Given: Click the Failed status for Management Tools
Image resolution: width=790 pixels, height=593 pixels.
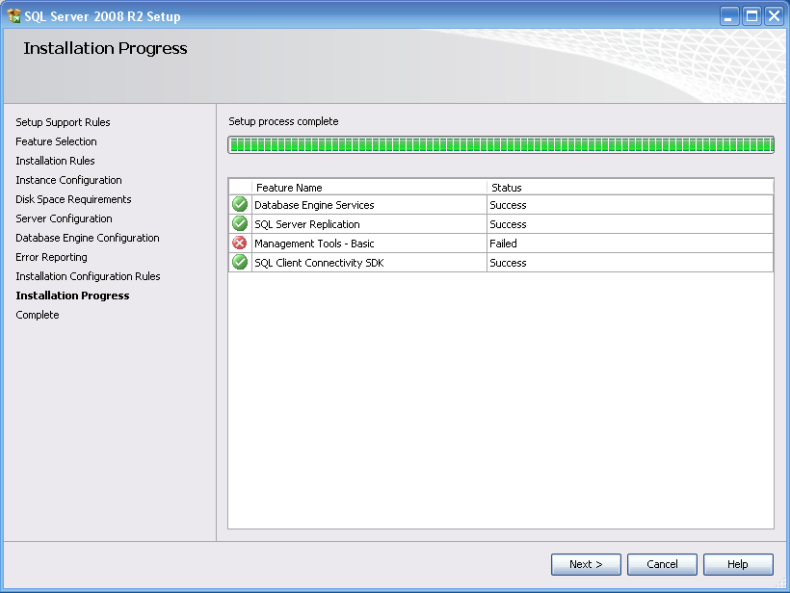Looking at the screenshot, I should (503, 243).
